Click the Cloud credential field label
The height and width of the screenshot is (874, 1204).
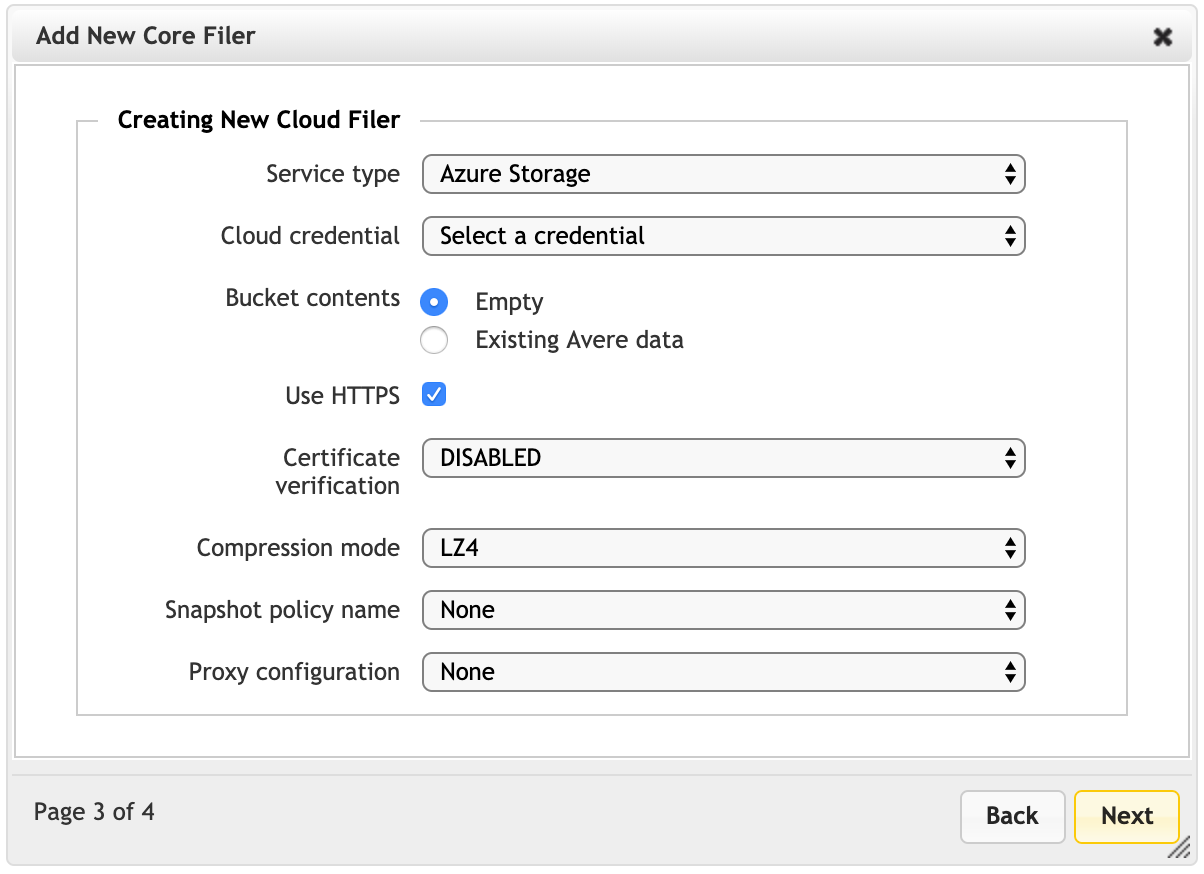[x=310, y=236]
